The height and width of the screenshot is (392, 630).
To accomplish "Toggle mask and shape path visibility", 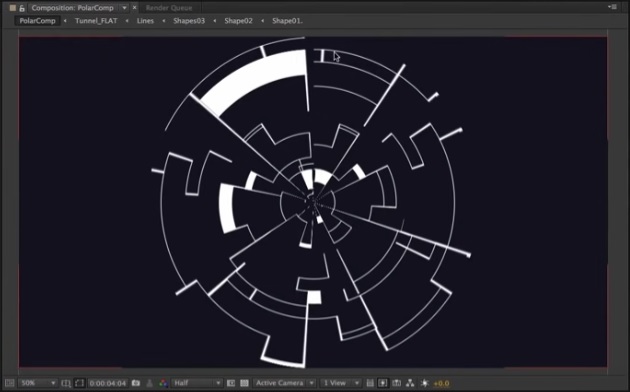I will 80,383.
